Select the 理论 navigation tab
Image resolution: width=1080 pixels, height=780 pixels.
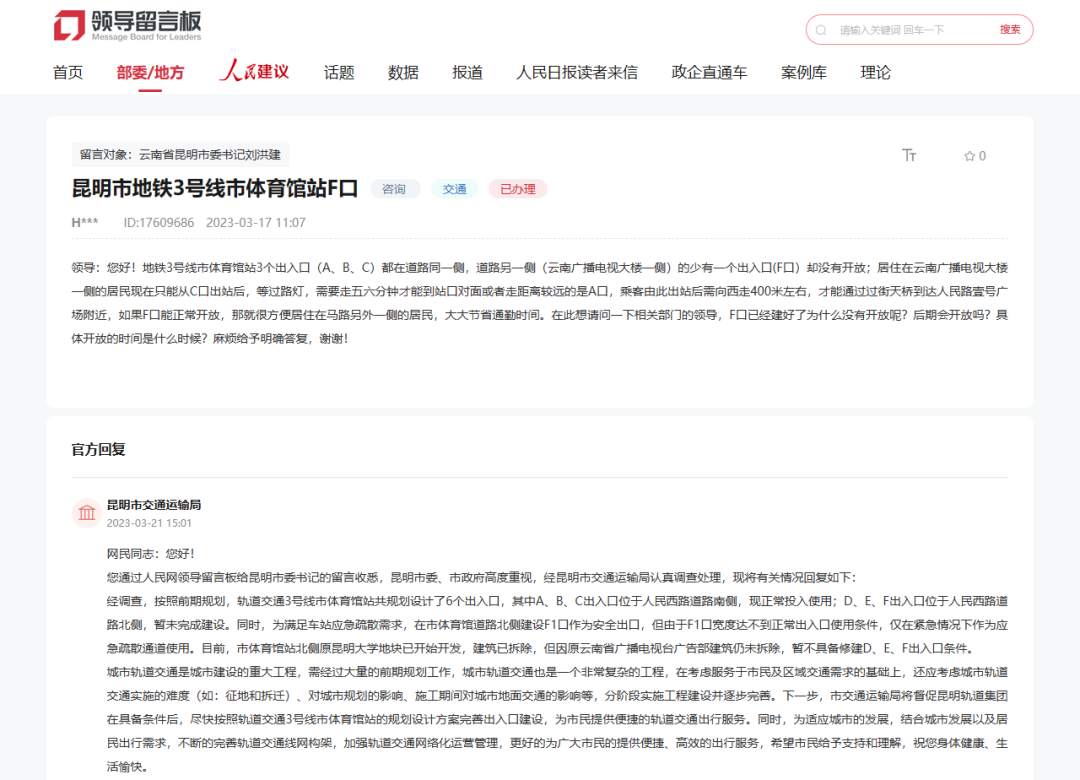coord(875,72)
